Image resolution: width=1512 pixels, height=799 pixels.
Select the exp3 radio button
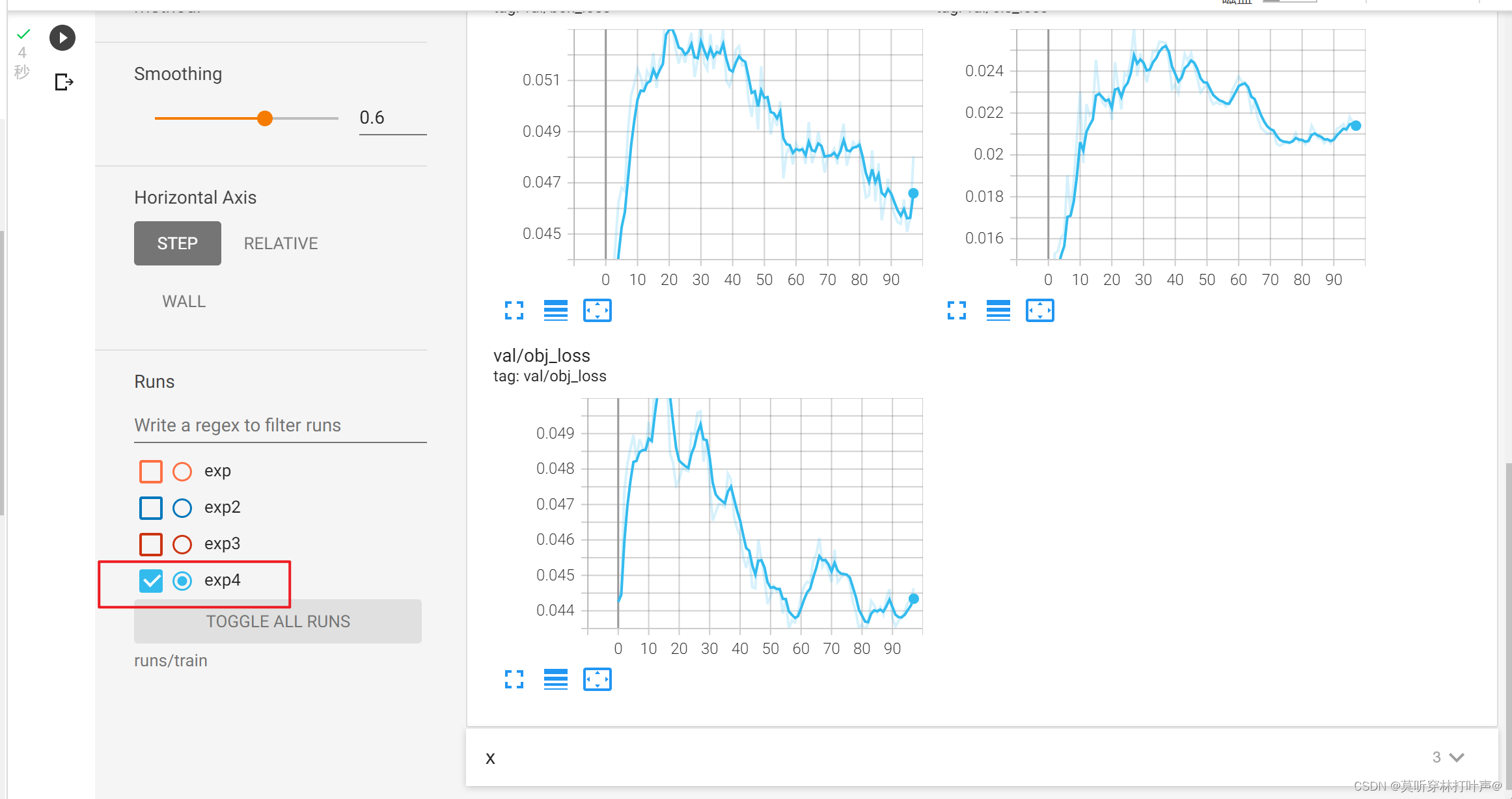point(182,544)
